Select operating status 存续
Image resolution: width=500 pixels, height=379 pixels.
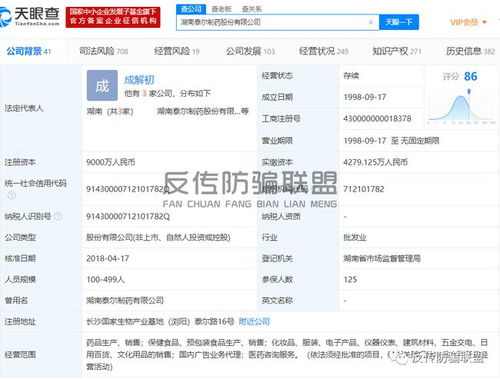point(351,76)
